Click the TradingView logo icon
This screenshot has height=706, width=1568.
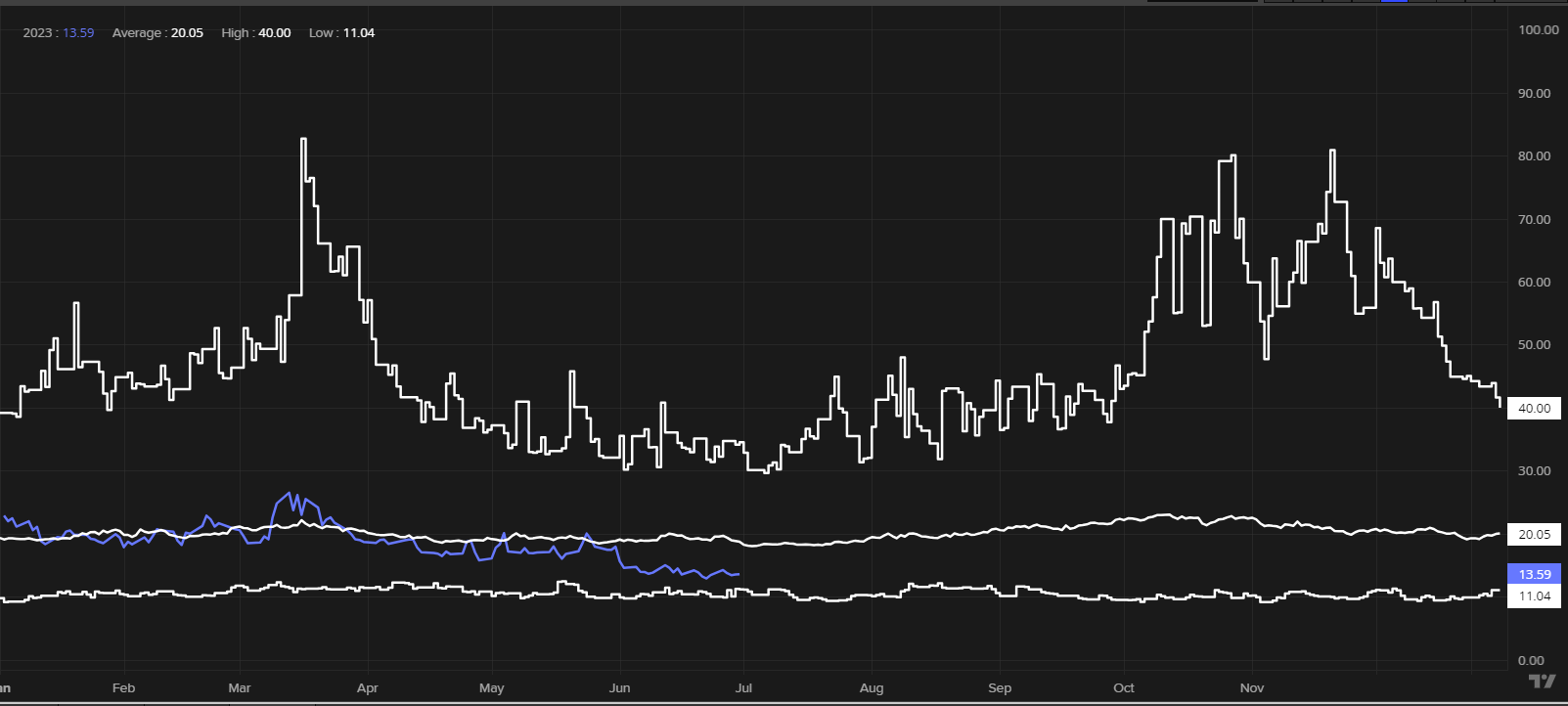click(x=1542, y=682)
